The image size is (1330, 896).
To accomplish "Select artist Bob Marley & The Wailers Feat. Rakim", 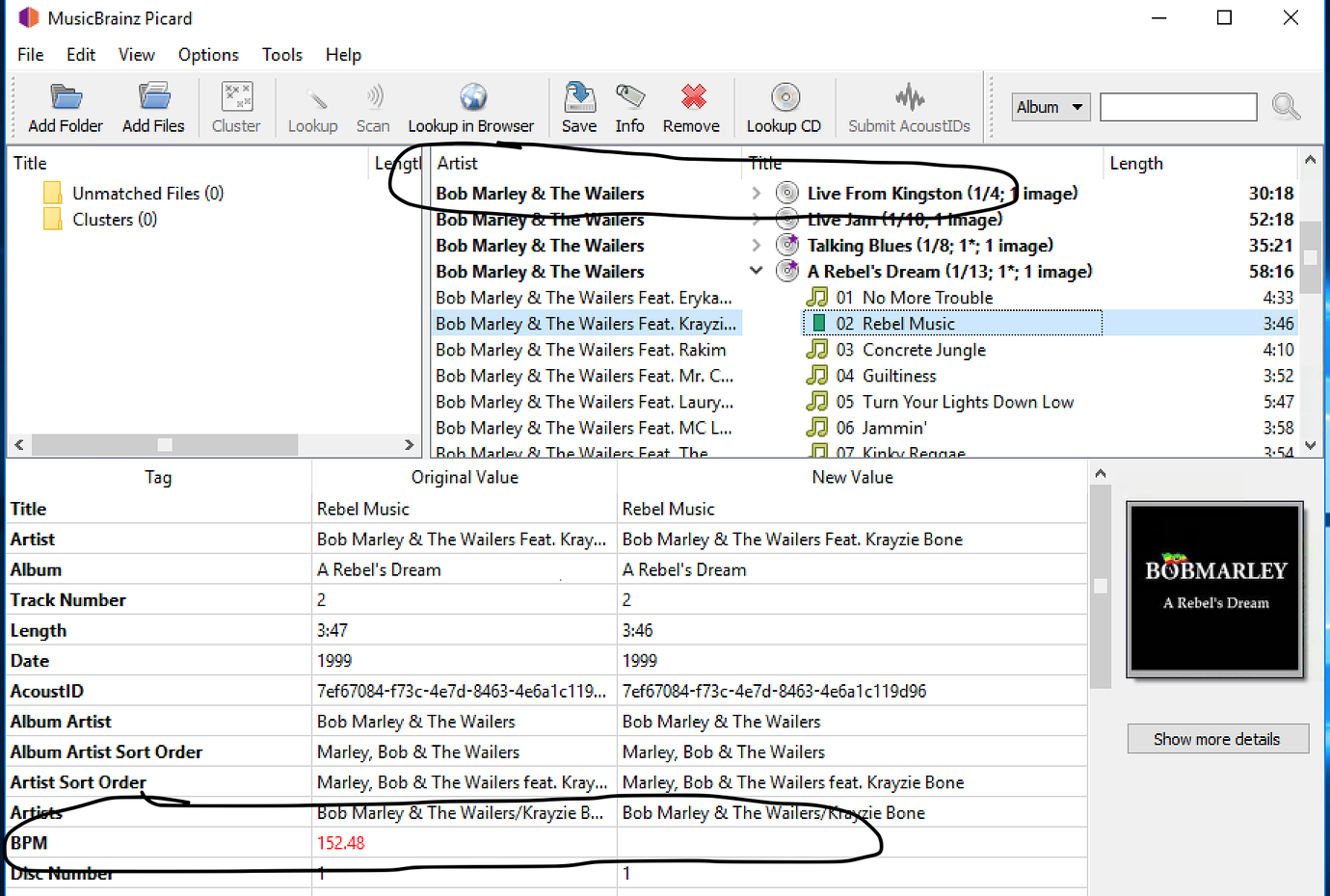I will tap(581, 350).
